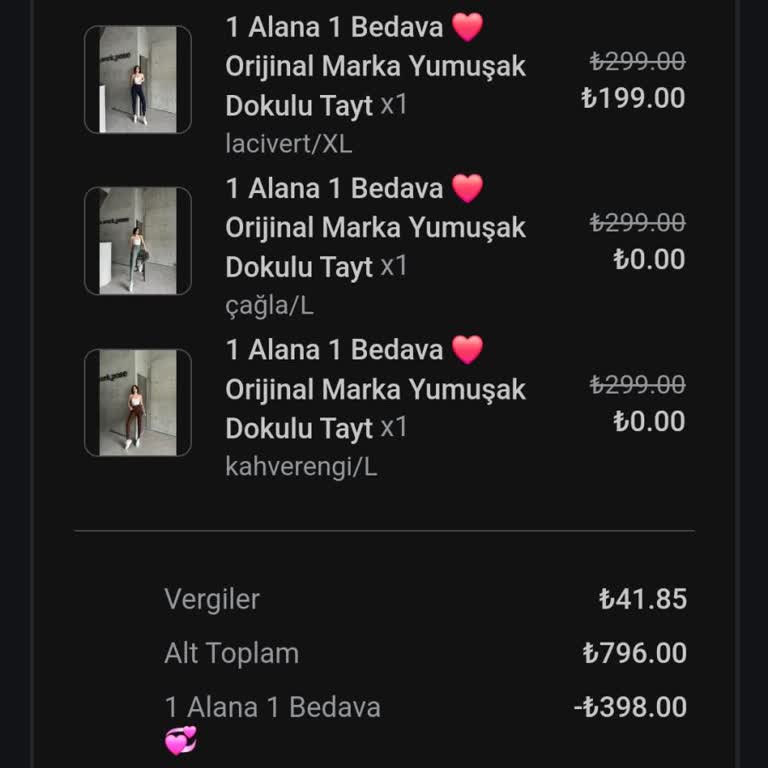Click the ₺0.00 price of çağla item
Image resolution: width=768 pixels, height=768 pixels.
coord(649,259)
